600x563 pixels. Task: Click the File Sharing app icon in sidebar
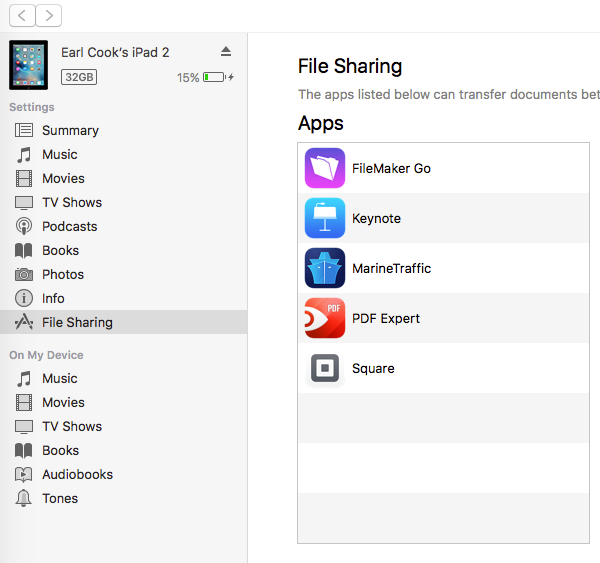(x=24, y=322)
